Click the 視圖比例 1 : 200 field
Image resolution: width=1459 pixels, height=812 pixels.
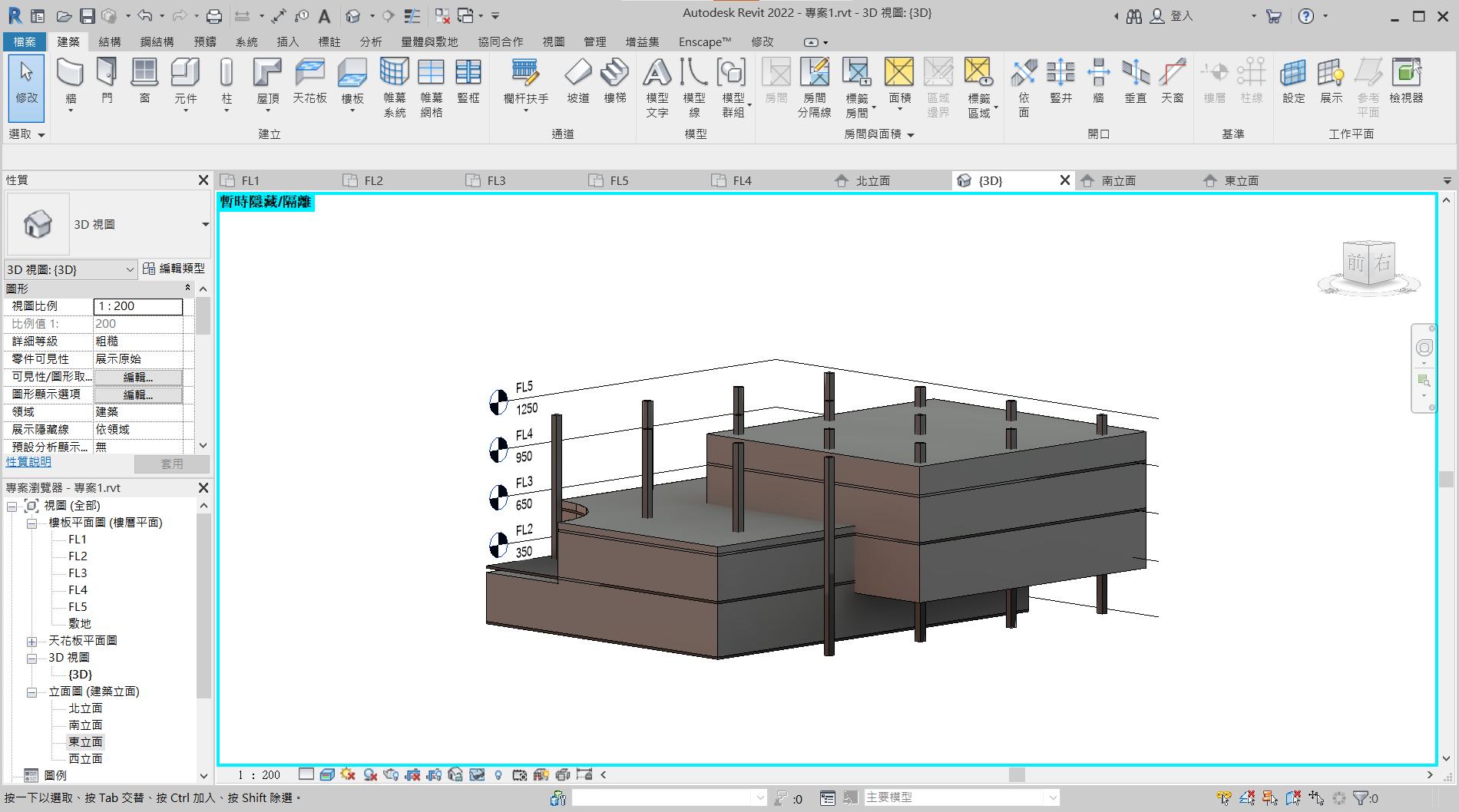point(138,306)
